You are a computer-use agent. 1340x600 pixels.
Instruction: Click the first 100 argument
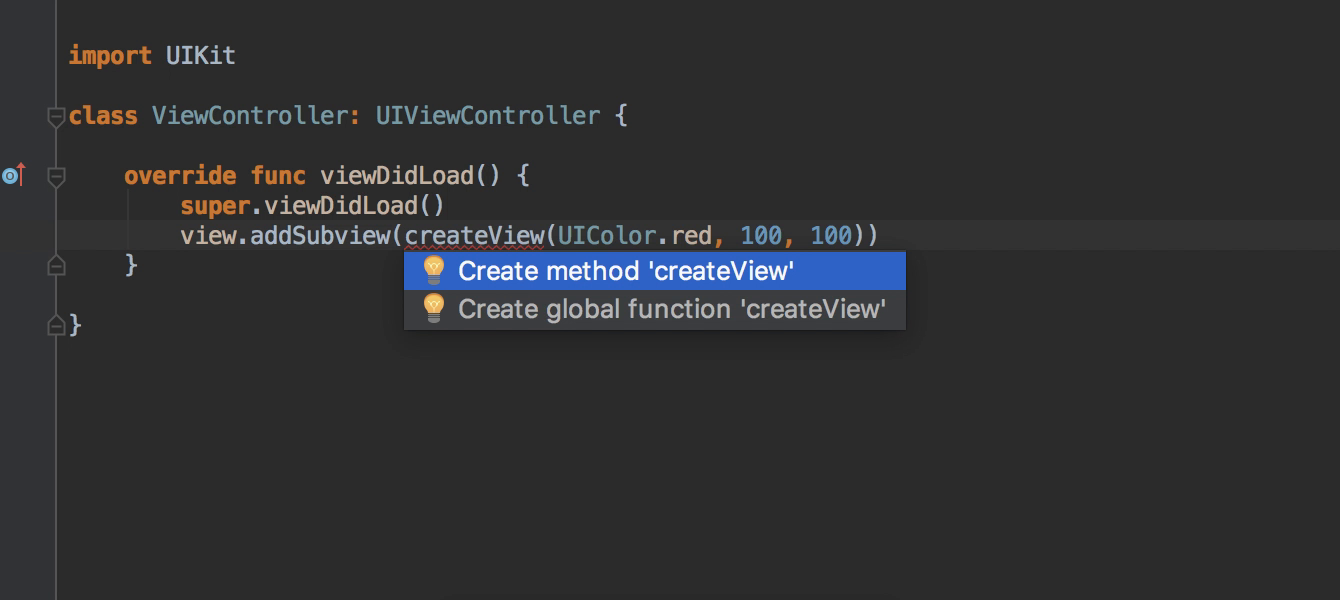coord(761,236)
